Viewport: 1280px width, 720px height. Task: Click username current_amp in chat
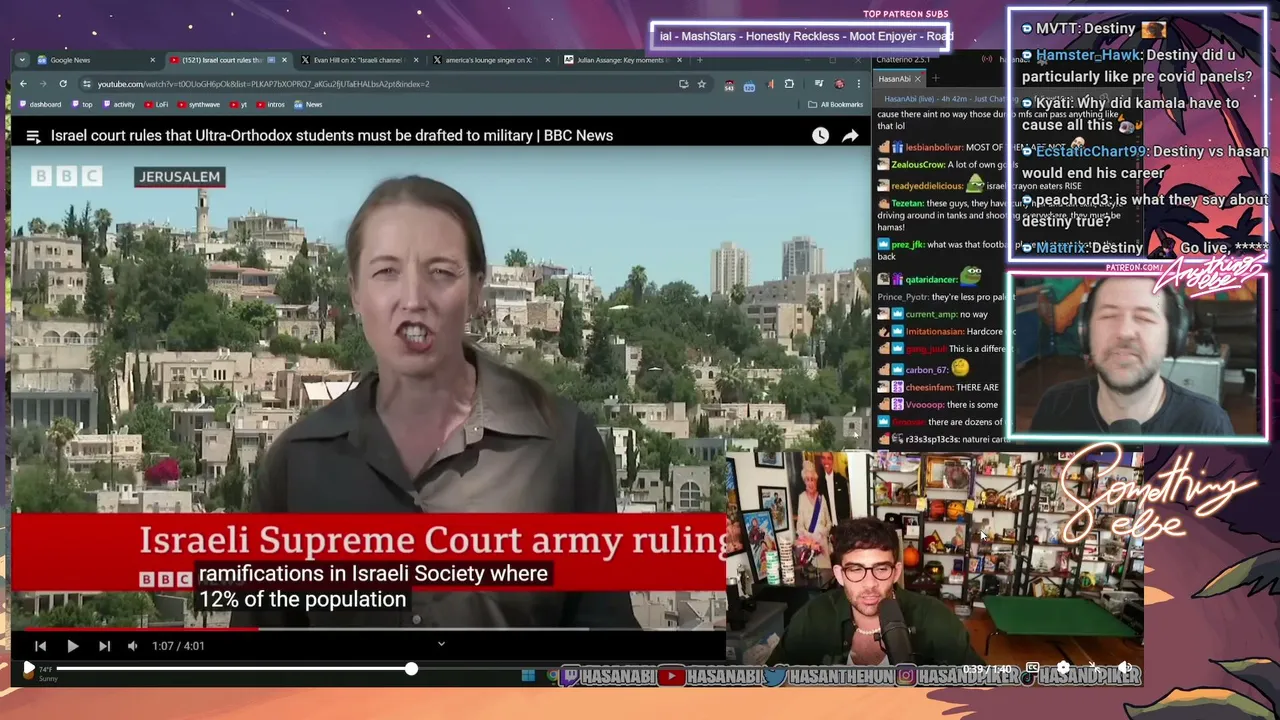931,314
